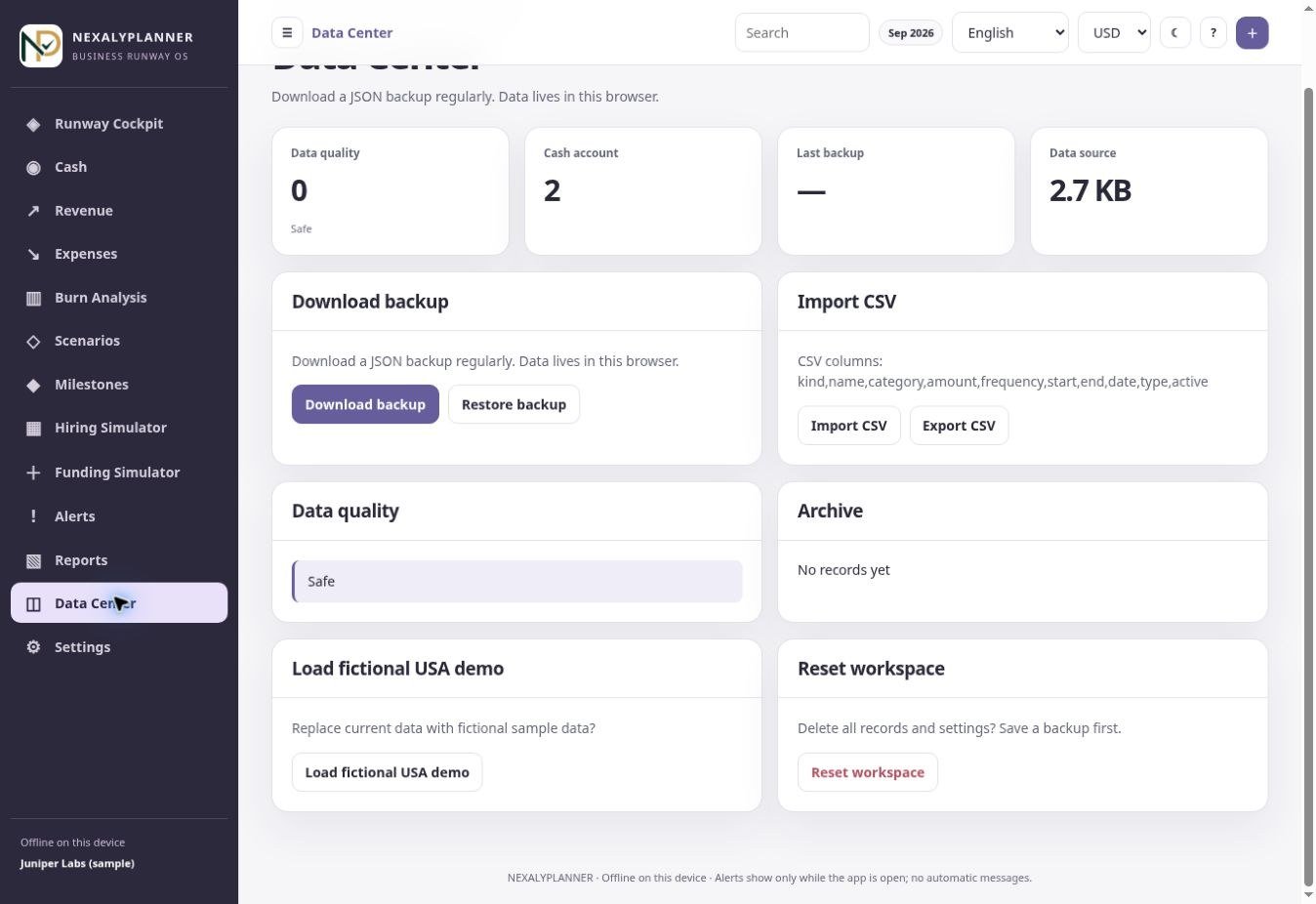Click Load fictional USA demo button
Screen dimensions: 1316x904
pos(387,772)
